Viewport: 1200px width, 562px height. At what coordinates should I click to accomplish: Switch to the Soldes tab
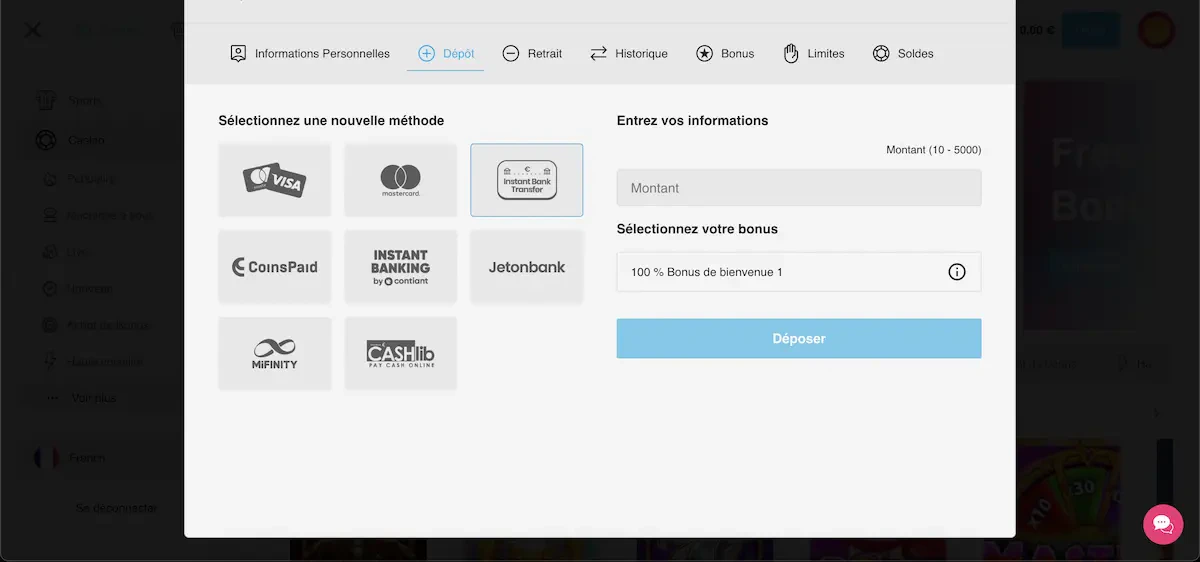(x=903, y=53)
